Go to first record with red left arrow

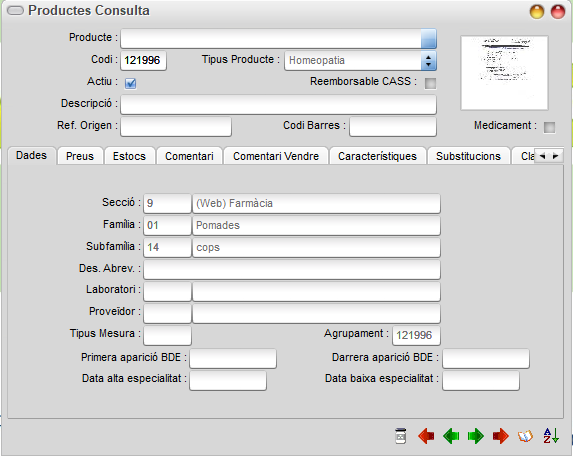pyautogui.click(x=426, y=436)
